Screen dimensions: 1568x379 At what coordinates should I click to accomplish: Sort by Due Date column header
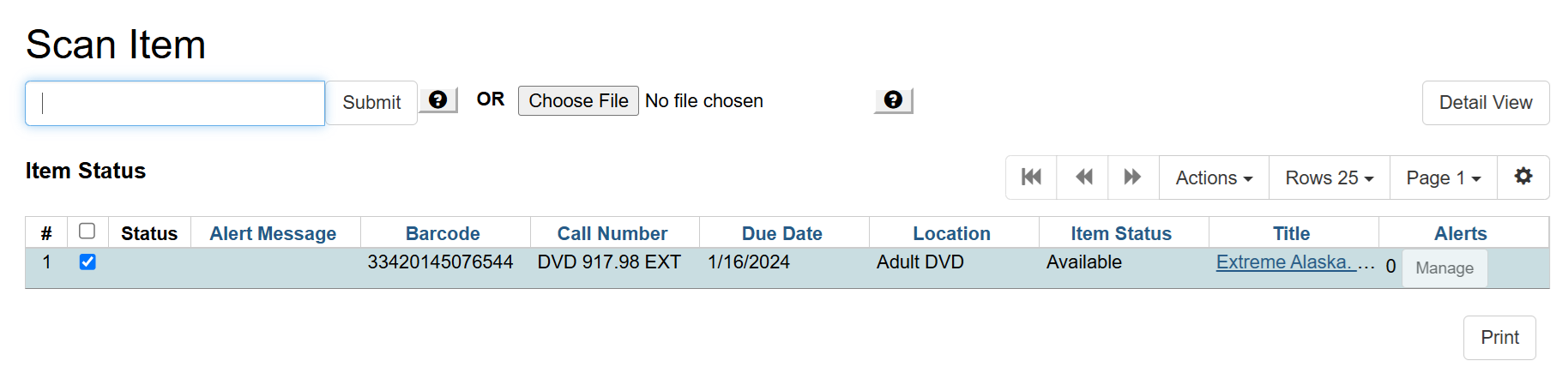pyautogui.click(x=781, y=233)
